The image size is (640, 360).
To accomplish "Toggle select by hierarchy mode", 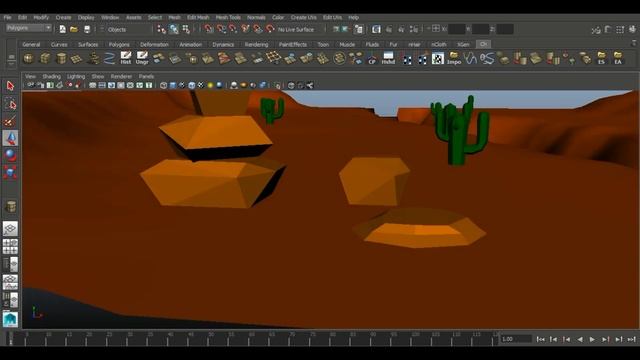I will 162,29.
